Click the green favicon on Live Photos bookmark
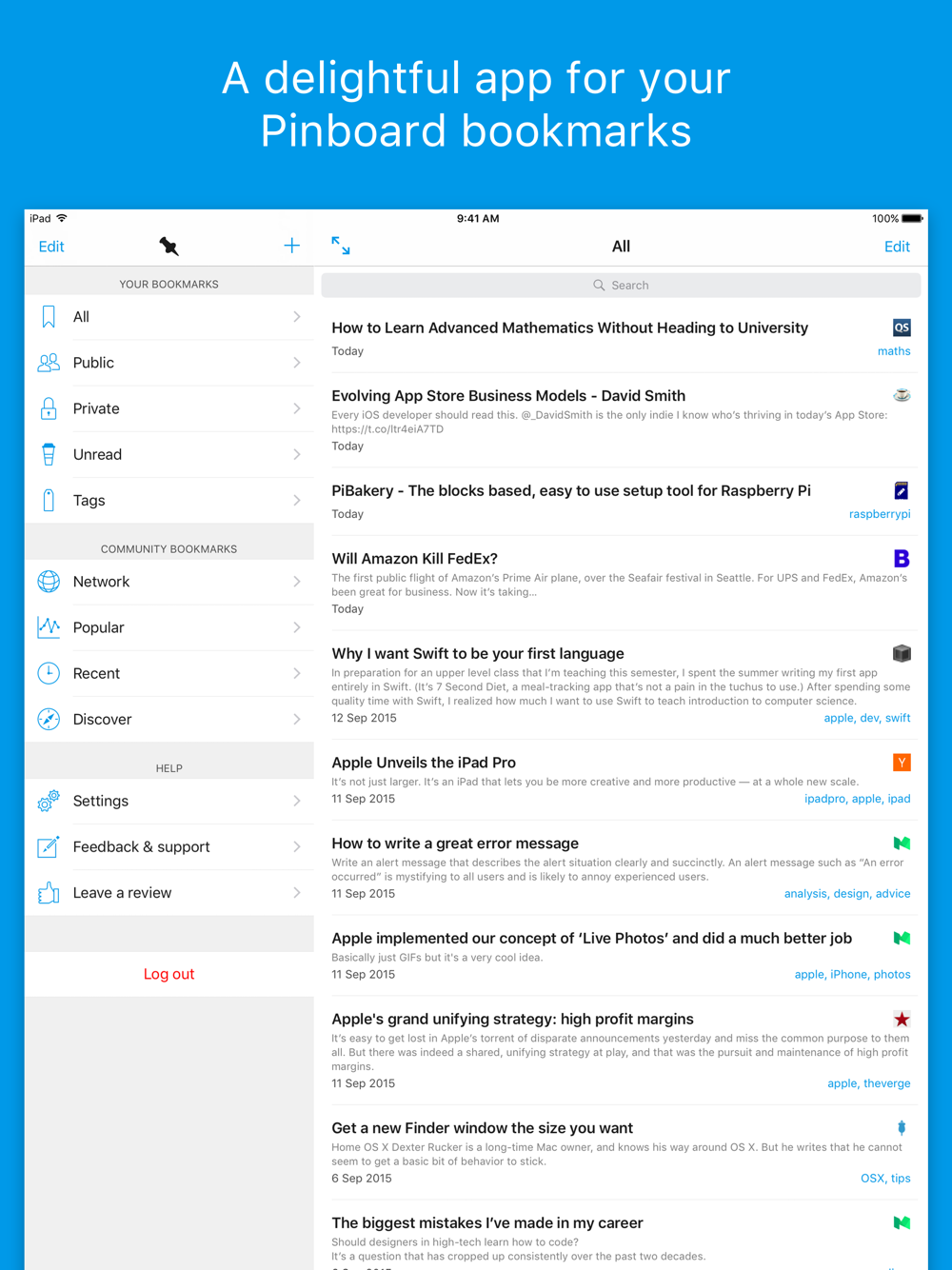 pyautogui.click(x=902, y=938)
